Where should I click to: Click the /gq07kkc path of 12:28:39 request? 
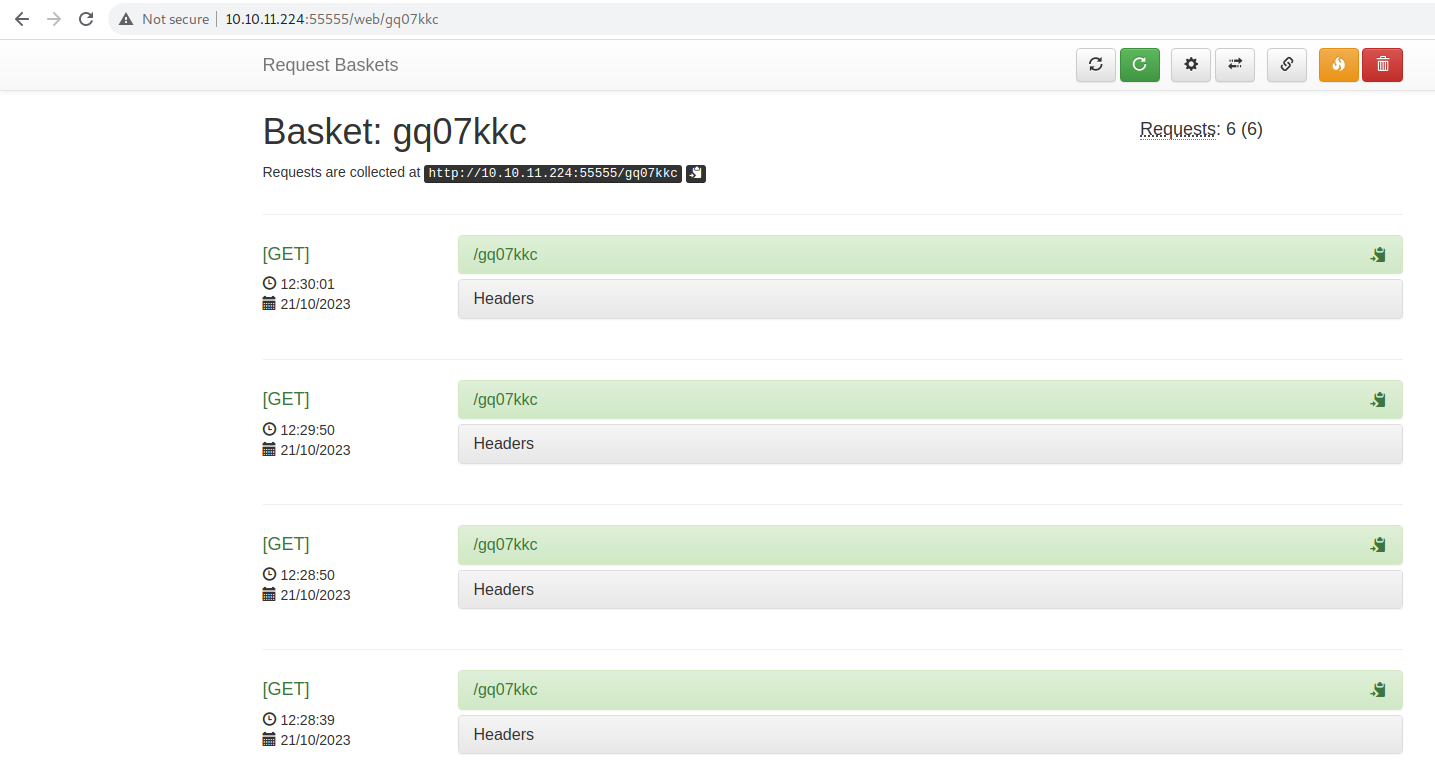coord(506,689)
